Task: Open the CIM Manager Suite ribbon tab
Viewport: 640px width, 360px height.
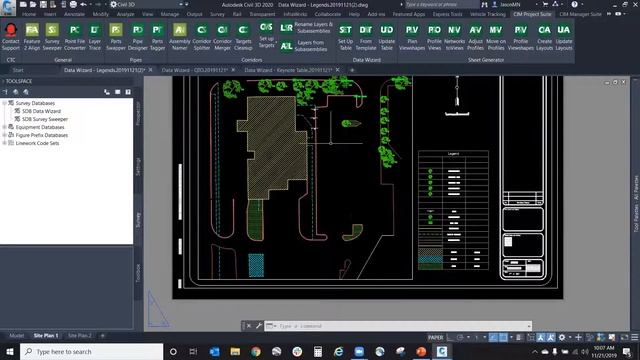Action: (x=580, y=14)
